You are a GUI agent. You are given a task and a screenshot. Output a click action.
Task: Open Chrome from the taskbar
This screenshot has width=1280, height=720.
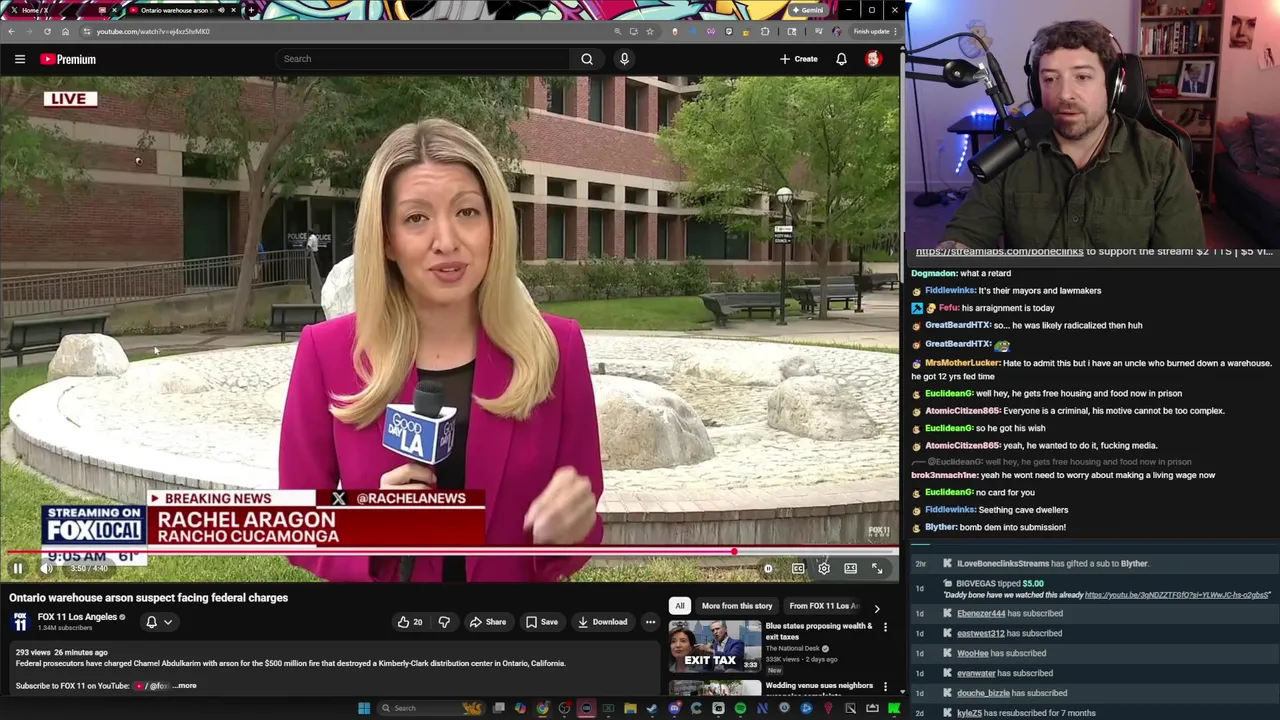(542, 708)
